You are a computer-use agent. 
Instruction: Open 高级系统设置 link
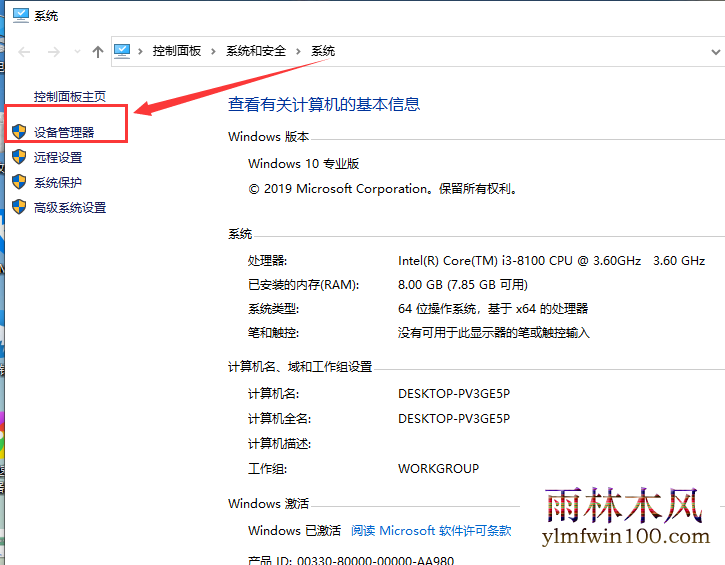point(70,208)
